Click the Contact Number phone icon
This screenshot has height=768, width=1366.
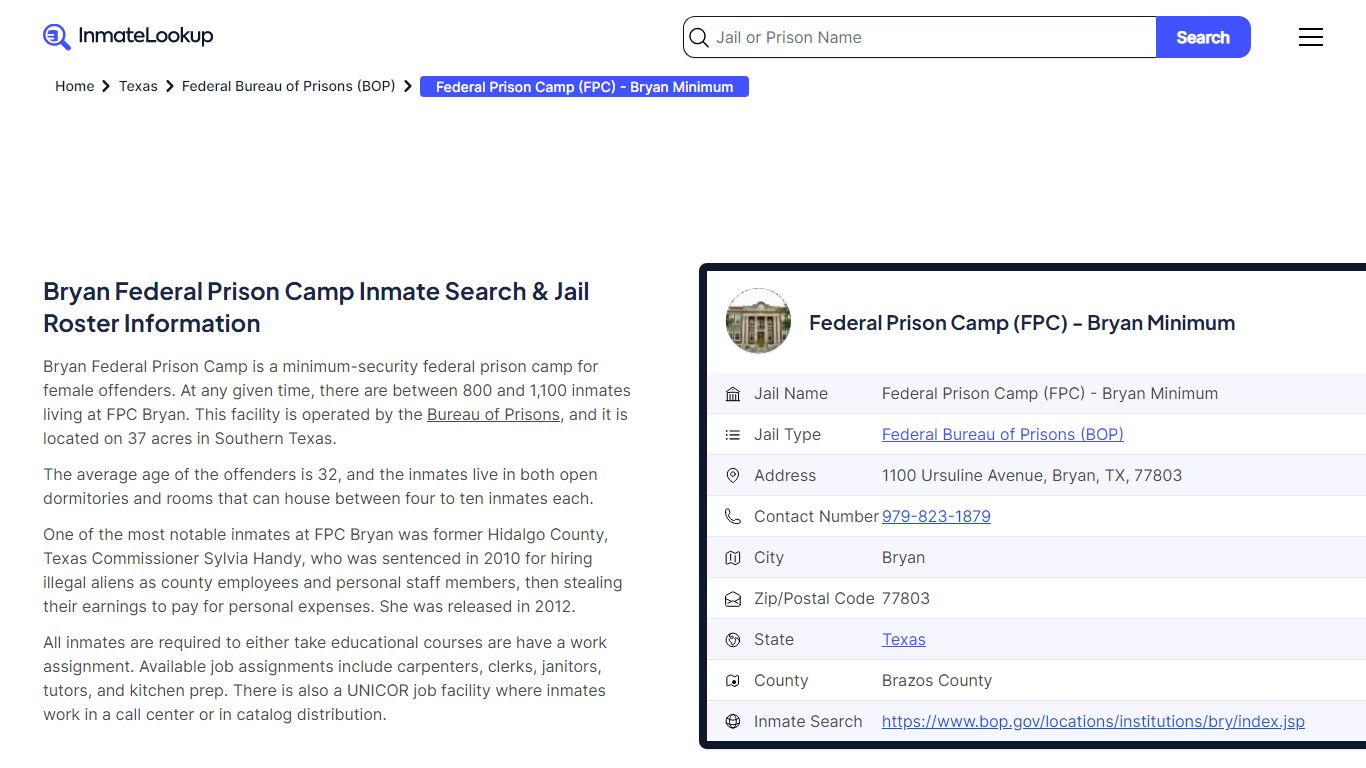click(733, 517)
